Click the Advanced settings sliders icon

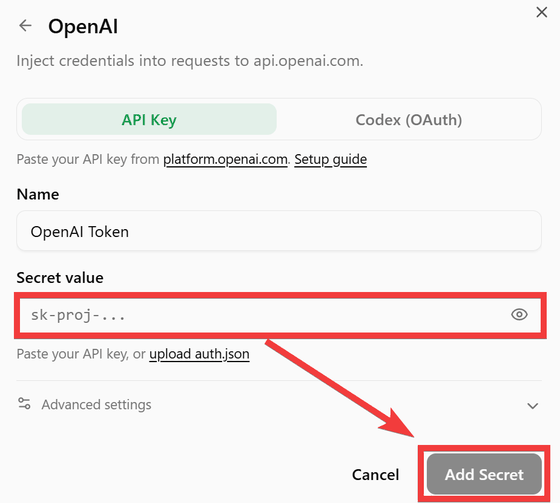point(24,404)
